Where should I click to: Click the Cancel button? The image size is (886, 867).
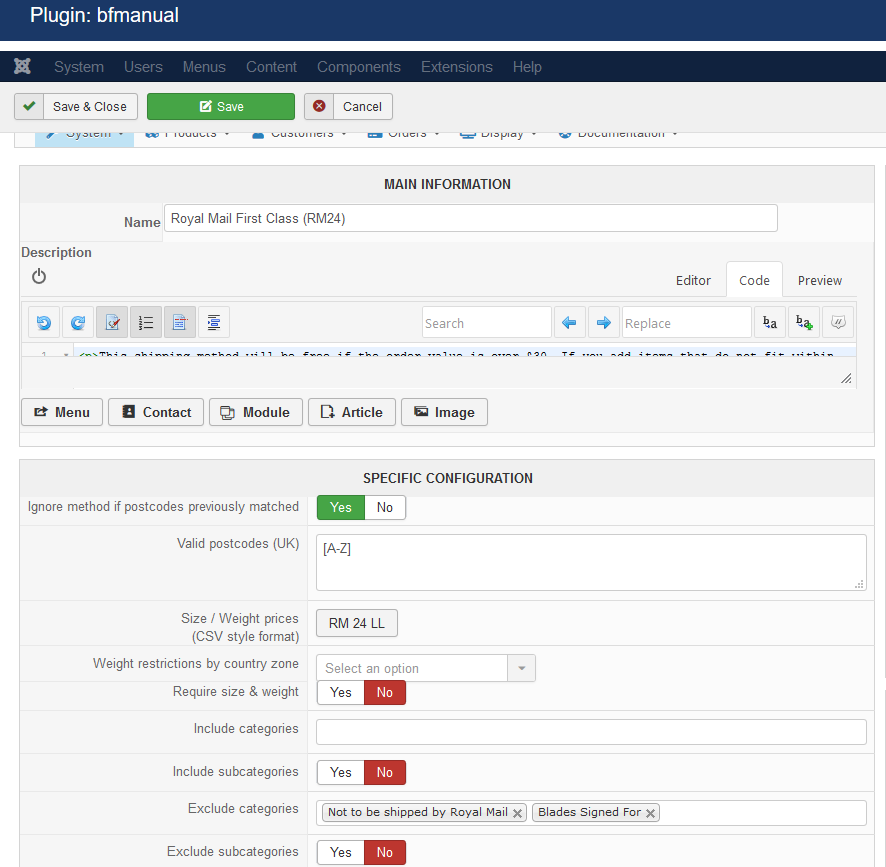(348, 106)
